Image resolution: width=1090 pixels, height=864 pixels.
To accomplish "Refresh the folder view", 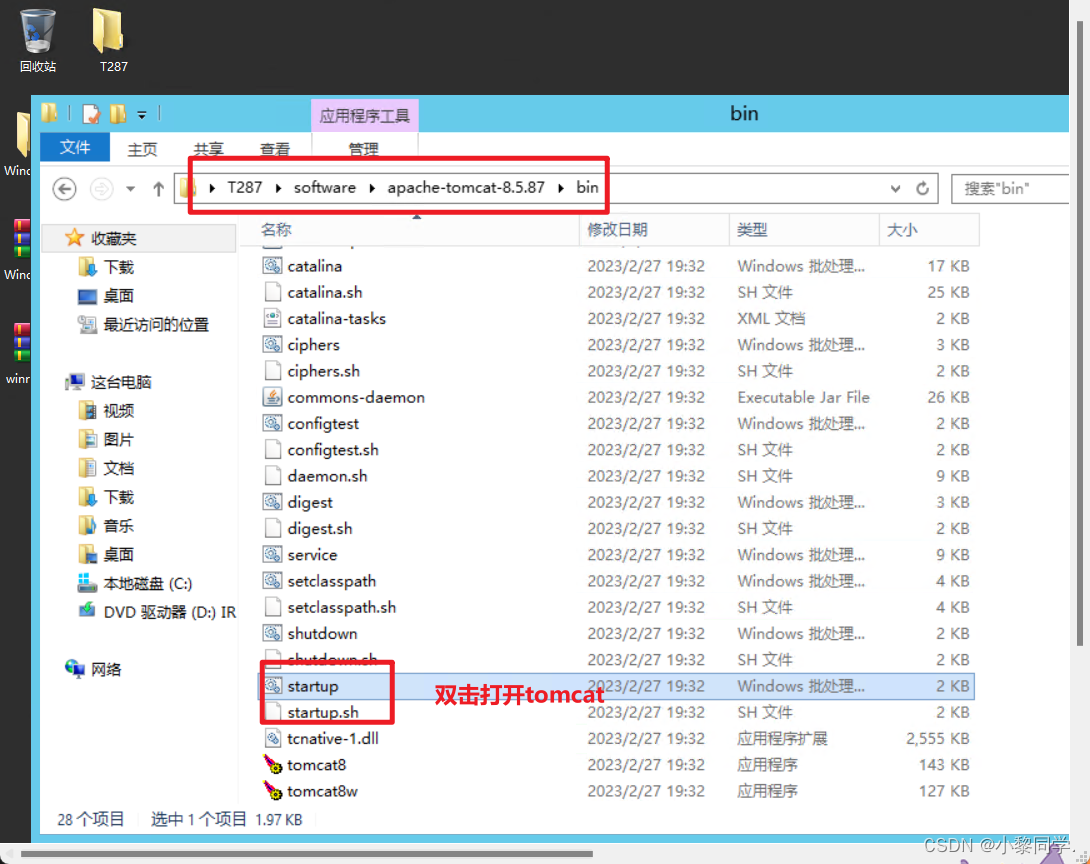I will 922,187.
